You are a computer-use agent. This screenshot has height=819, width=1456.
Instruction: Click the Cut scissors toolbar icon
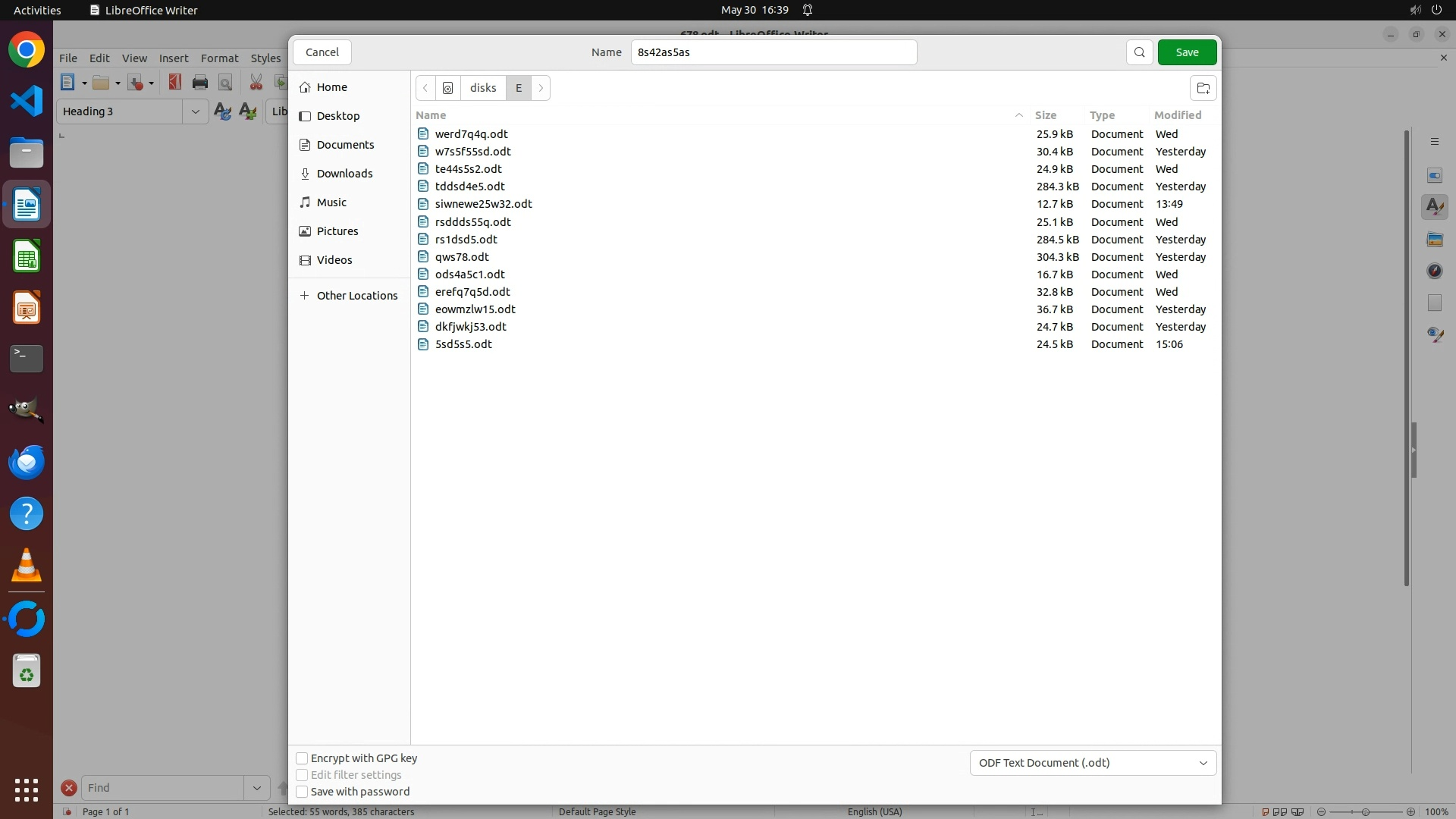click(256, 83)
